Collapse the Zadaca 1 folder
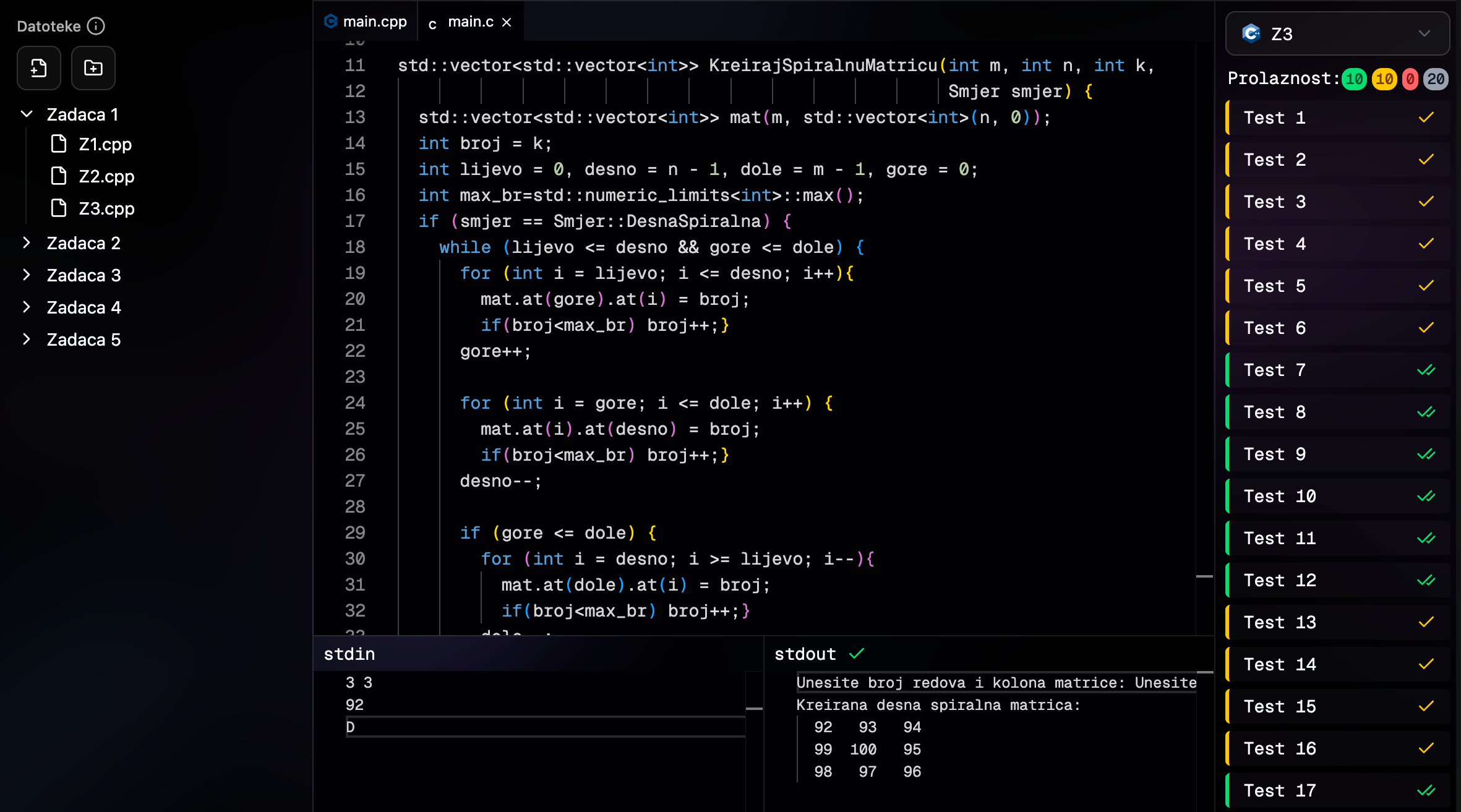Screen dimensions: 1461x812 pyautogui.click(x=27, y=114)
